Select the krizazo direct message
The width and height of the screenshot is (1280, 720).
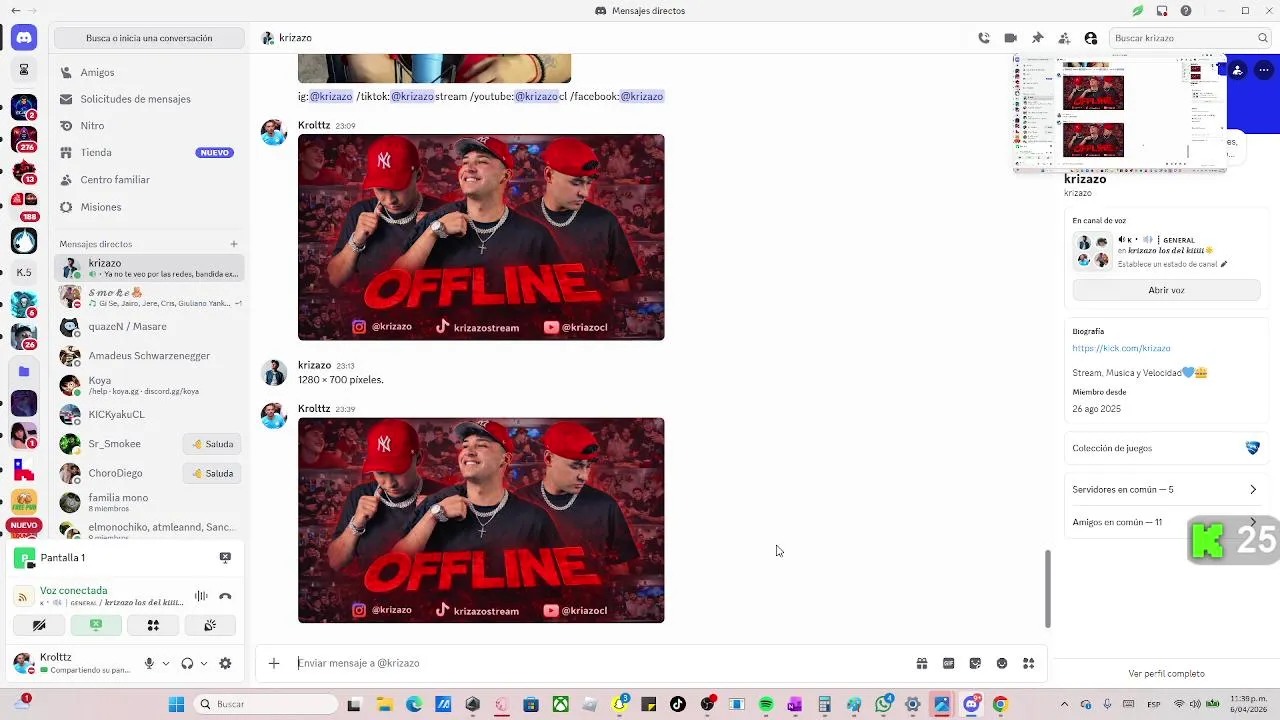click(x=149, y=268)
